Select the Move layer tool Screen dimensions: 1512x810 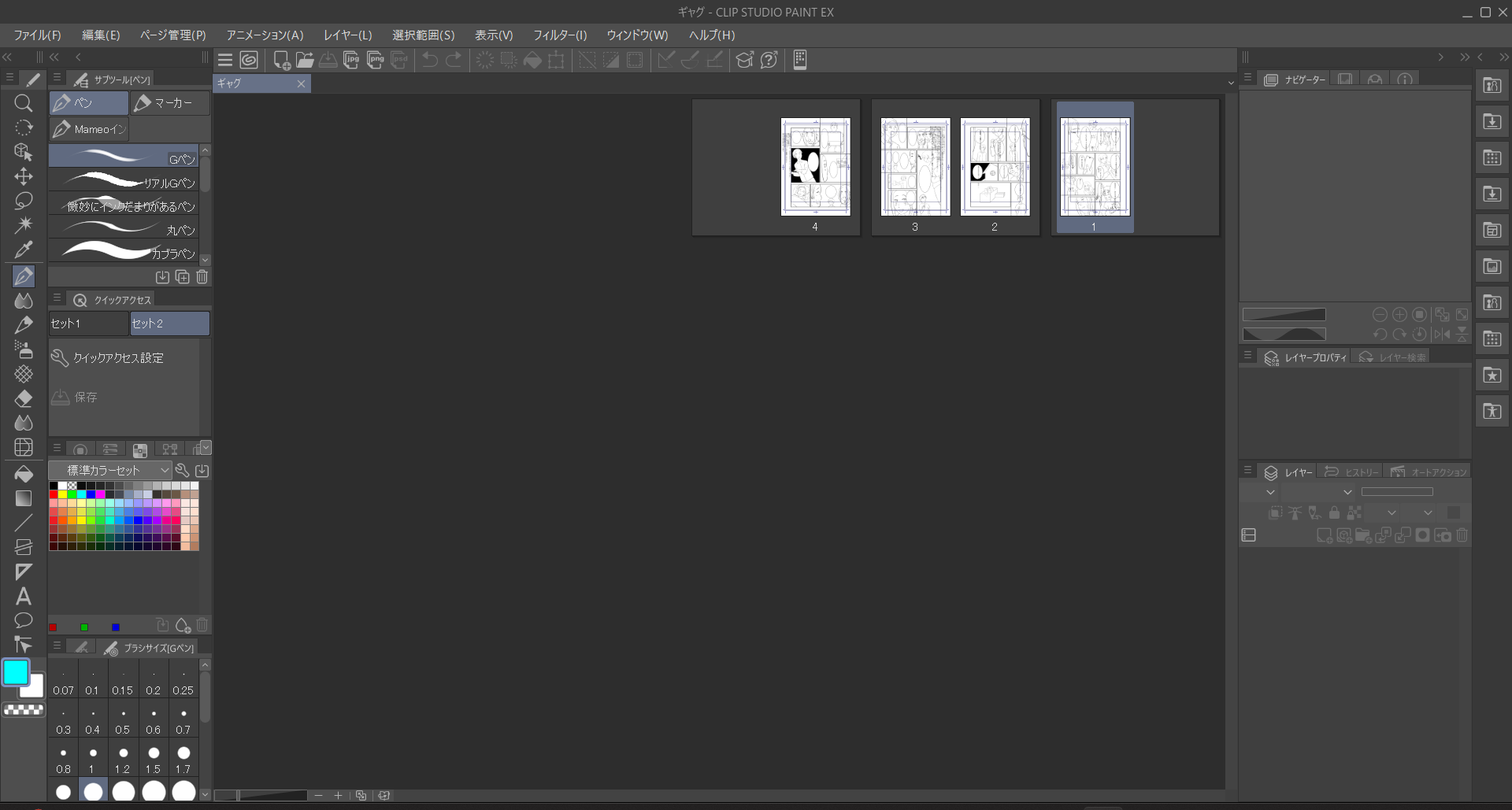(24, 176)
